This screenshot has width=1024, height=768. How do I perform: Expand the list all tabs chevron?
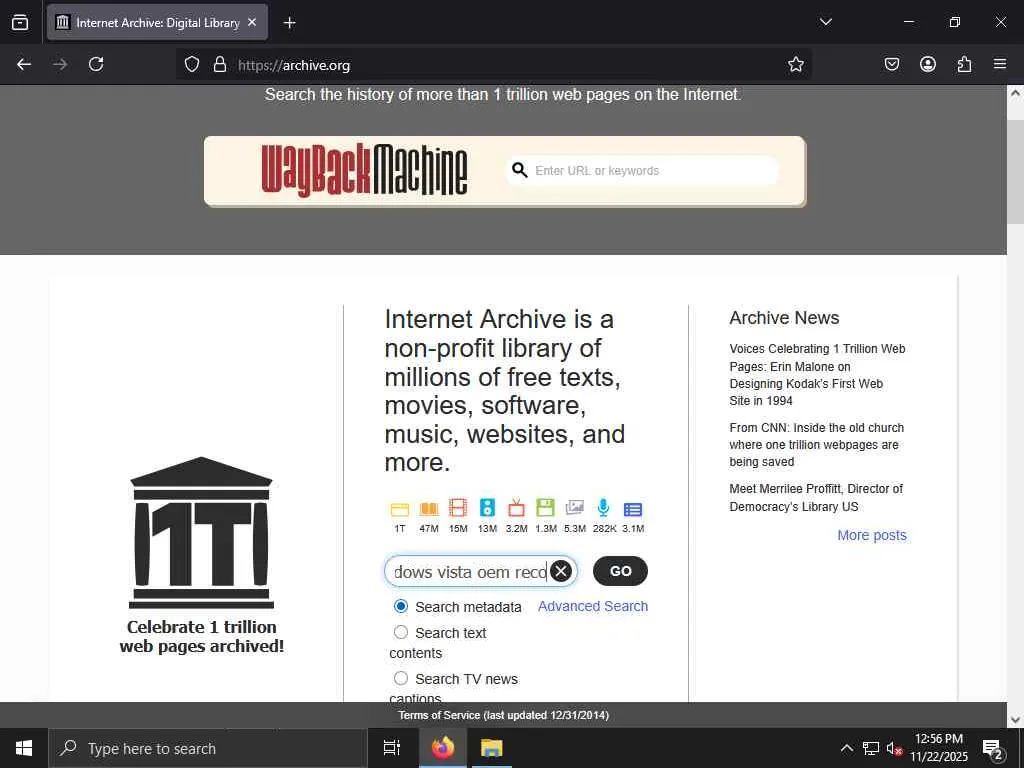point(825,22)
